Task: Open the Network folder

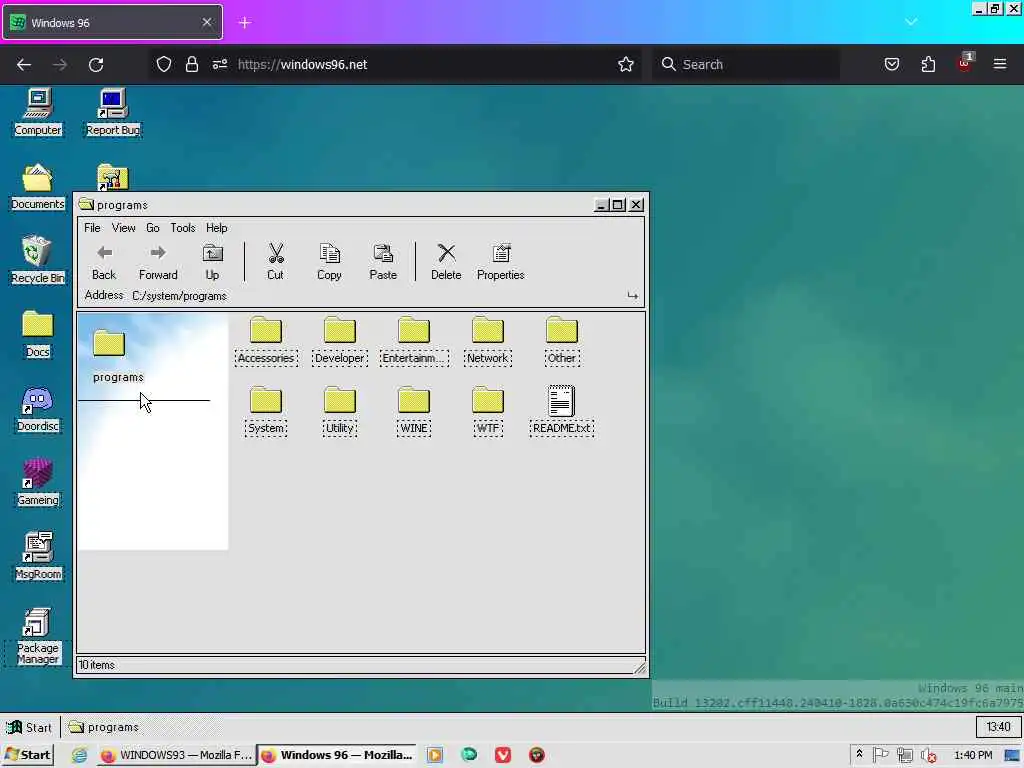Action: tap(488, 341)
